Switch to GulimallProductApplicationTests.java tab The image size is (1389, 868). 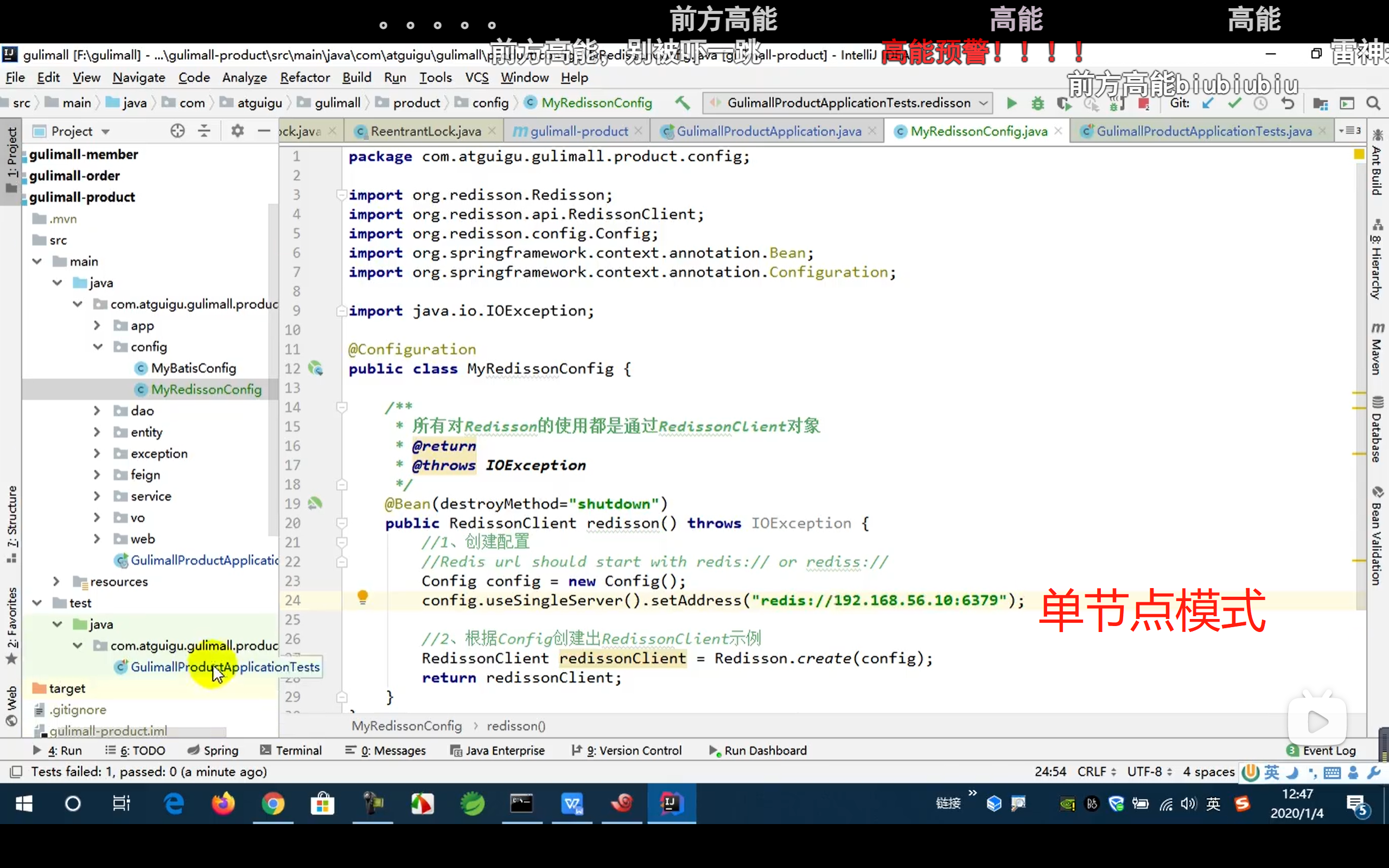(1203, 131)
